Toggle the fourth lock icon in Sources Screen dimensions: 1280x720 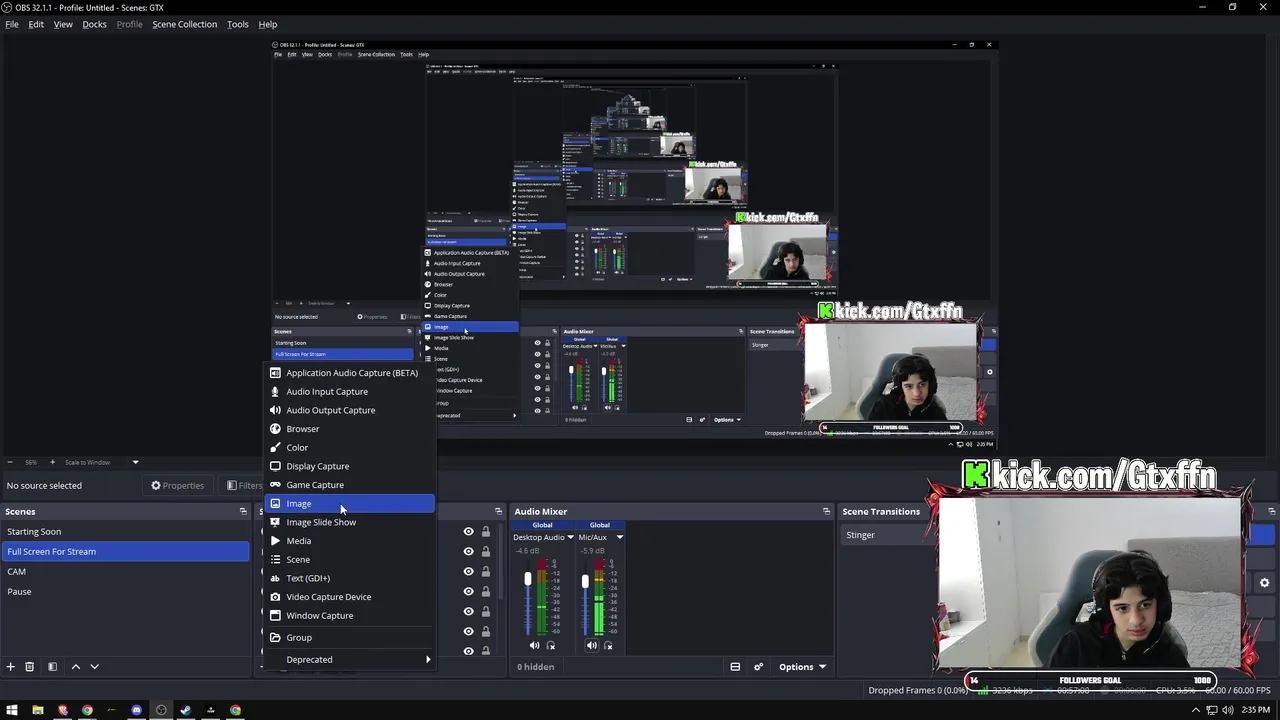coord(486,591)
